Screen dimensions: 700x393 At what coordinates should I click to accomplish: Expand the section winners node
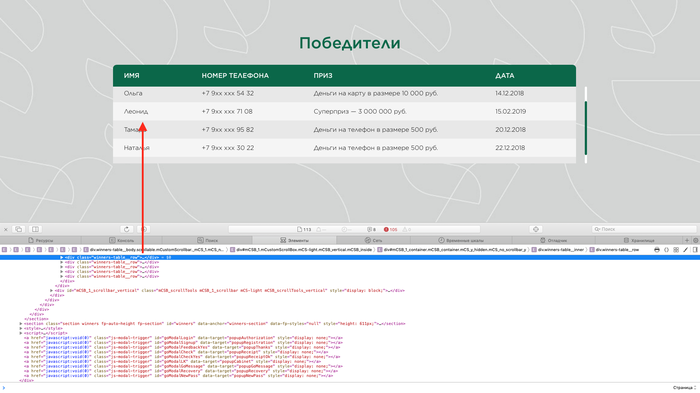pyautogui.click(x=21, y=324)
